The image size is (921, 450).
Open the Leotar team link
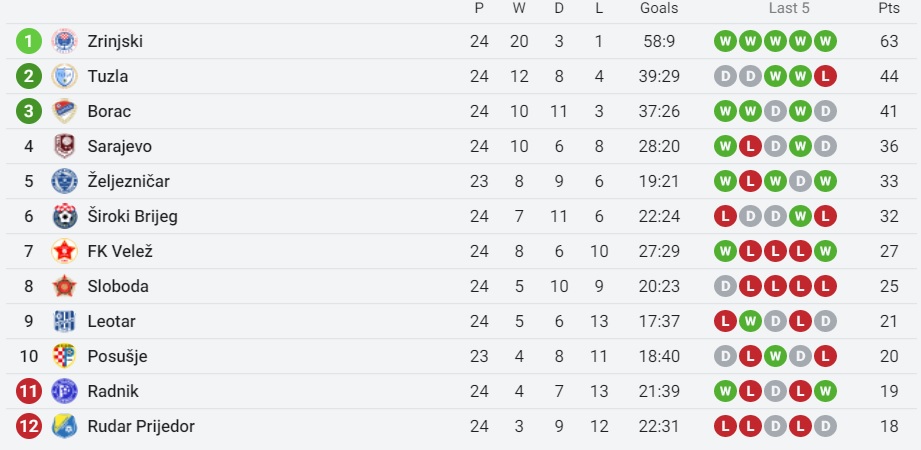click(112, 321)
